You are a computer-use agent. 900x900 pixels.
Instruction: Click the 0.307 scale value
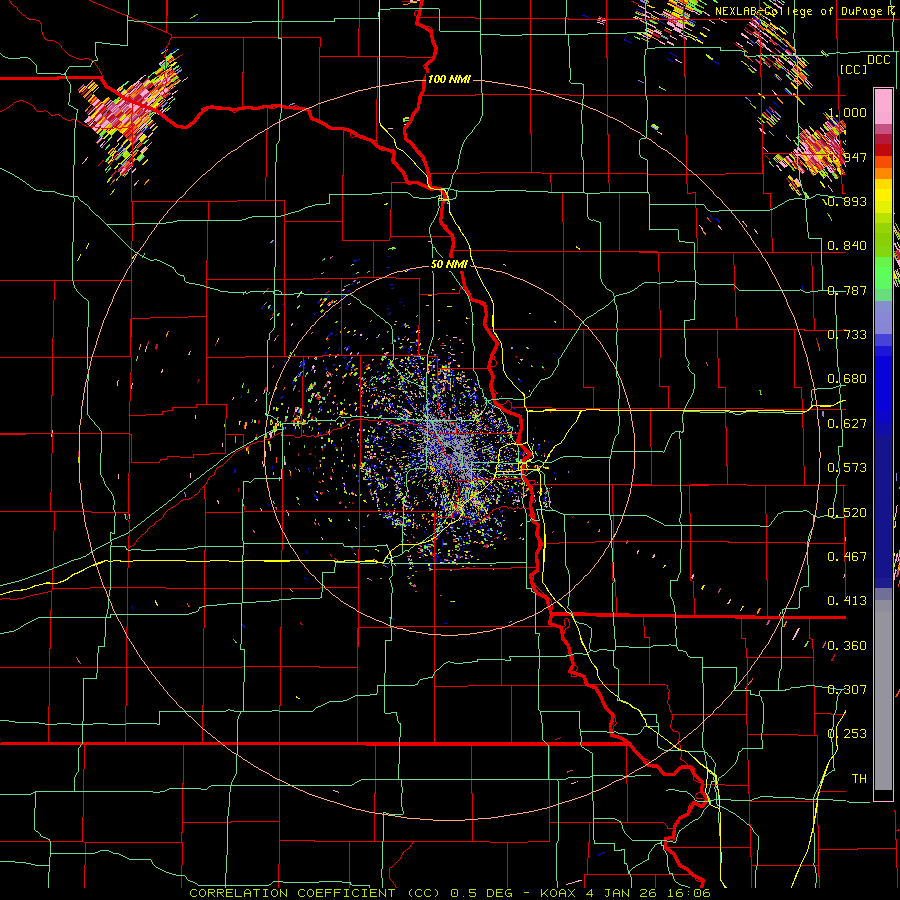(847, 690)
